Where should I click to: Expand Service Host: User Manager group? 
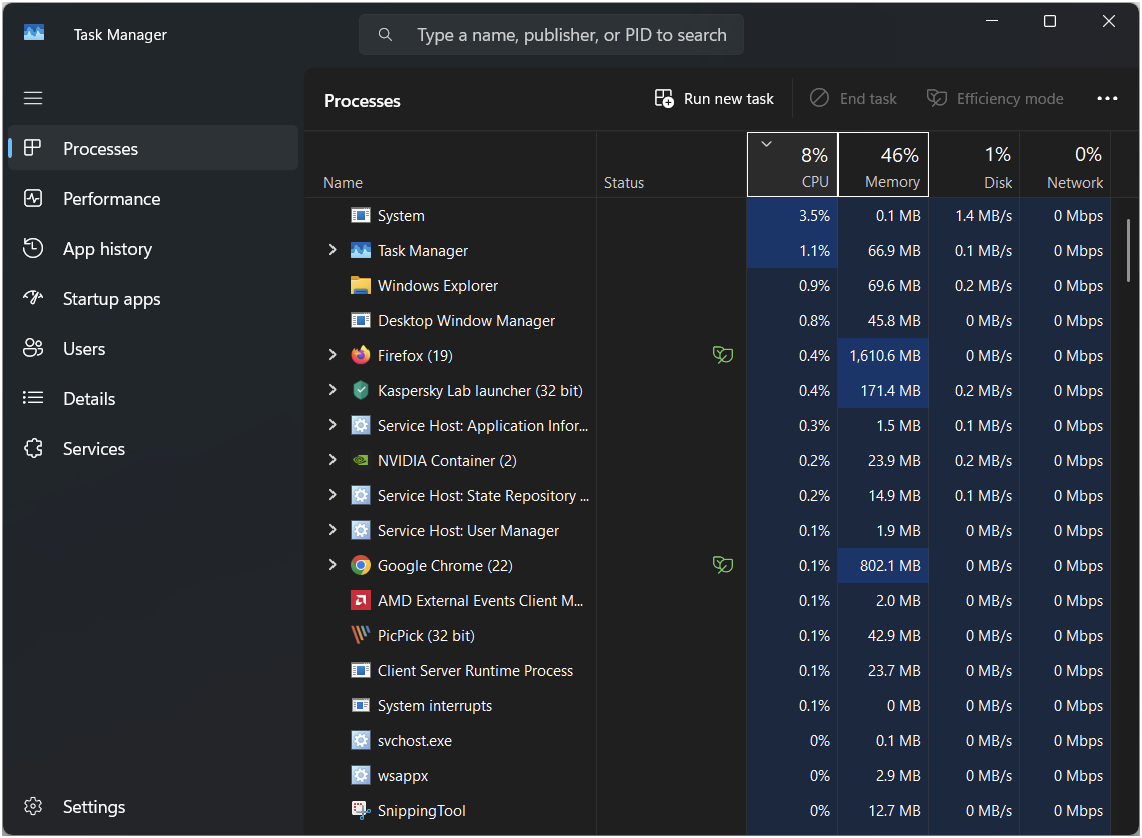pos(333,529)
